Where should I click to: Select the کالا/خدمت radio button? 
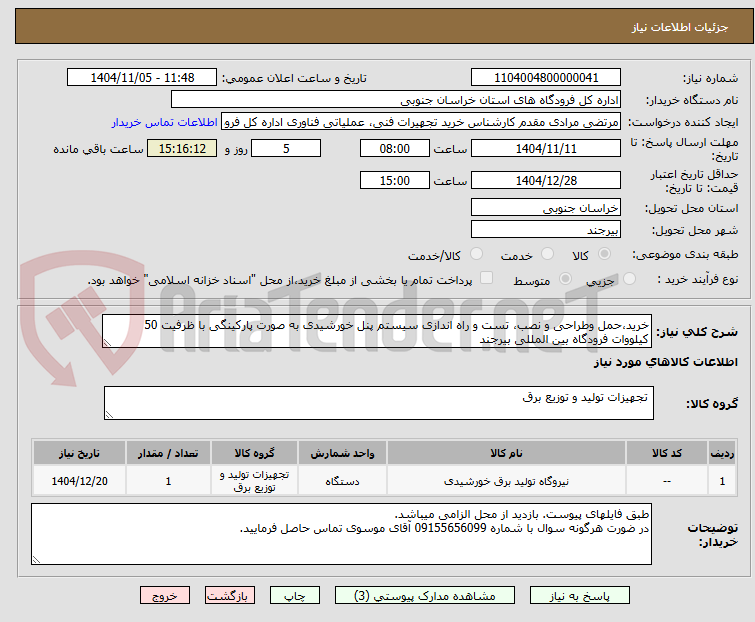click(x=476, y=254)
